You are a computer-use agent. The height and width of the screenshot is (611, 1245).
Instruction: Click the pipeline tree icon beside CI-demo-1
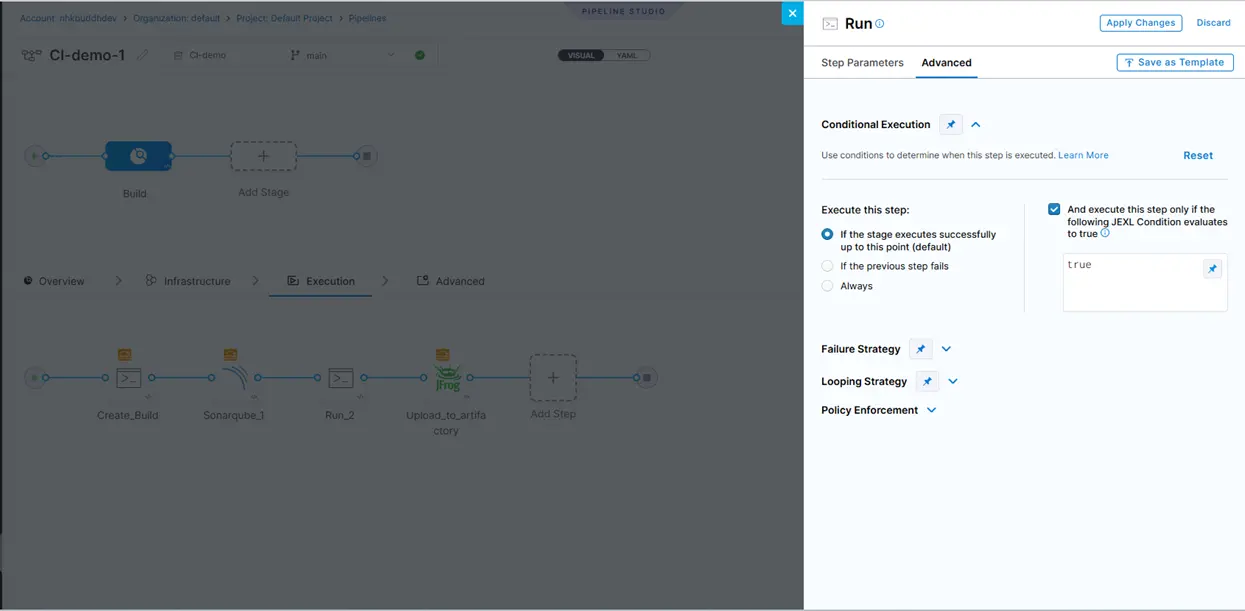32,55
